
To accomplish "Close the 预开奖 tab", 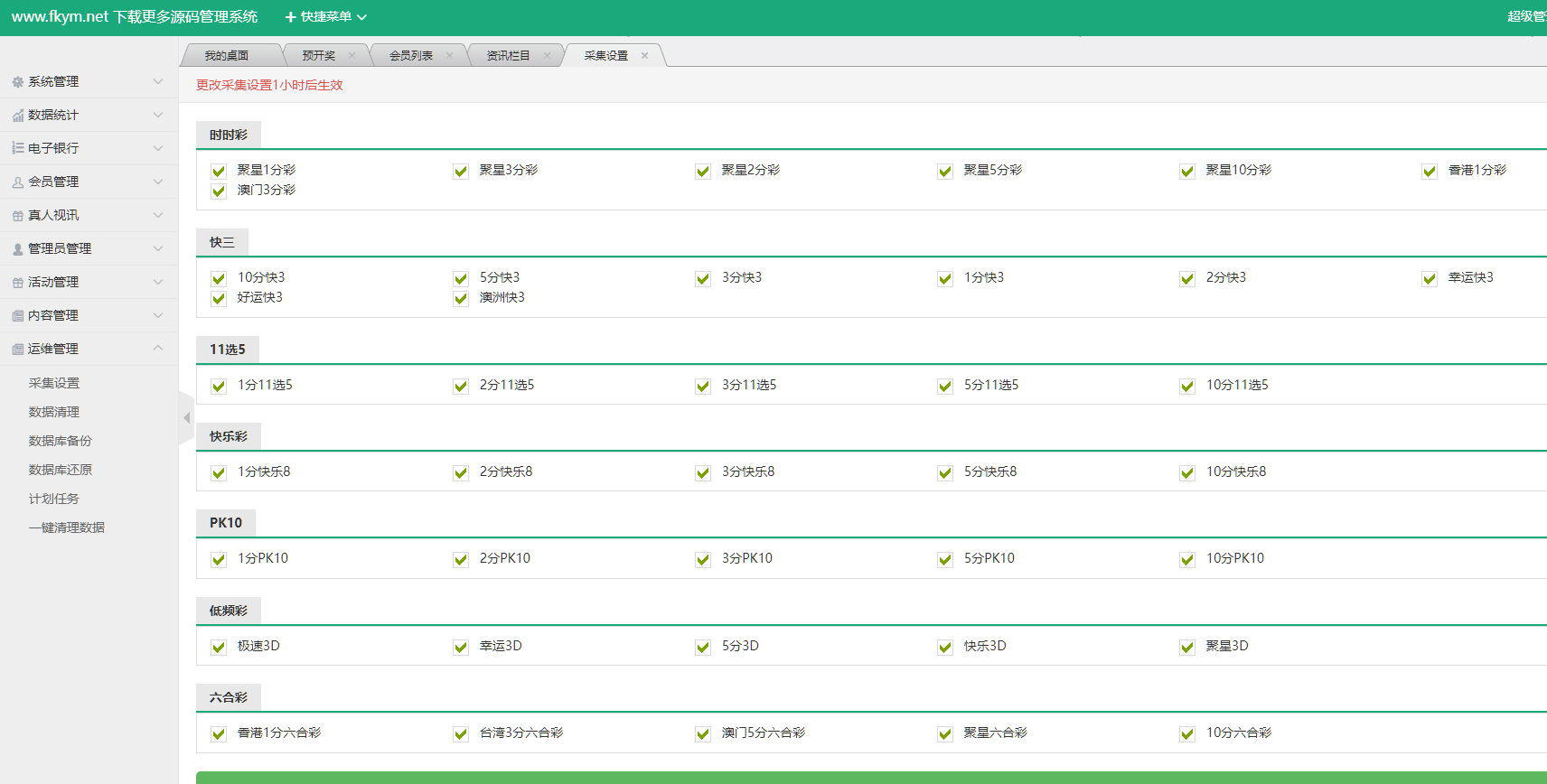I will pos(352,56).
